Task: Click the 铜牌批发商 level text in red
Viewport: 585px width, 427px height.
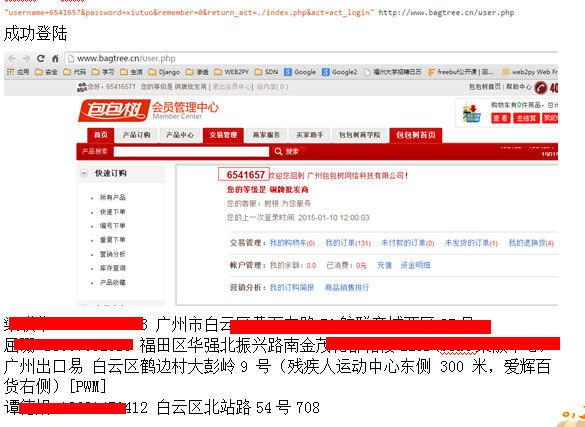Action: (289, 190)
